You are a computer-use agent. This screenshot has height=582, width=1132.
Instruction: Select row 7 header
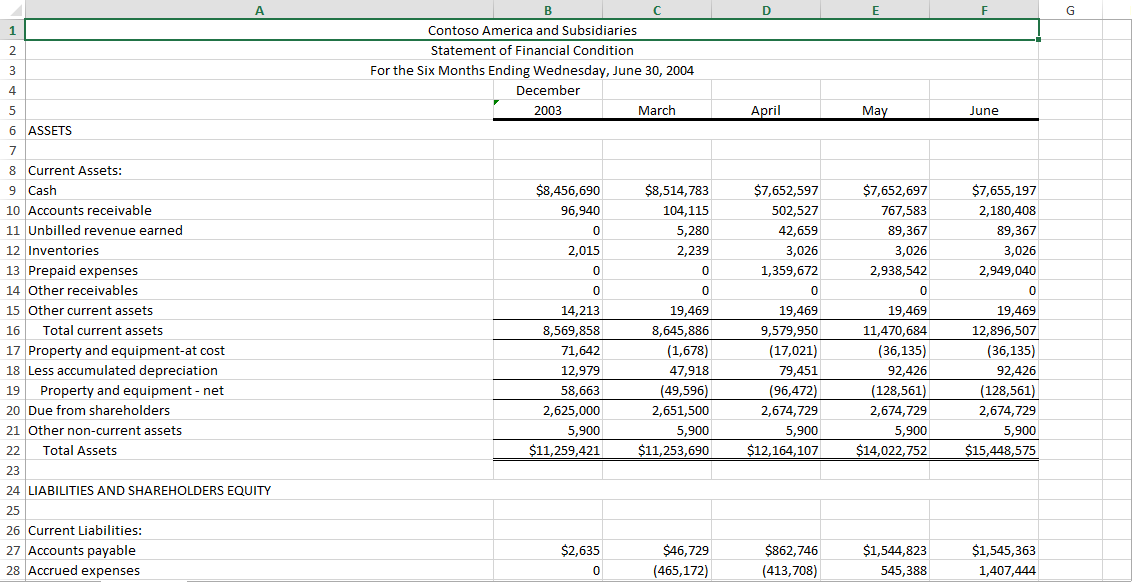[12, 150]
